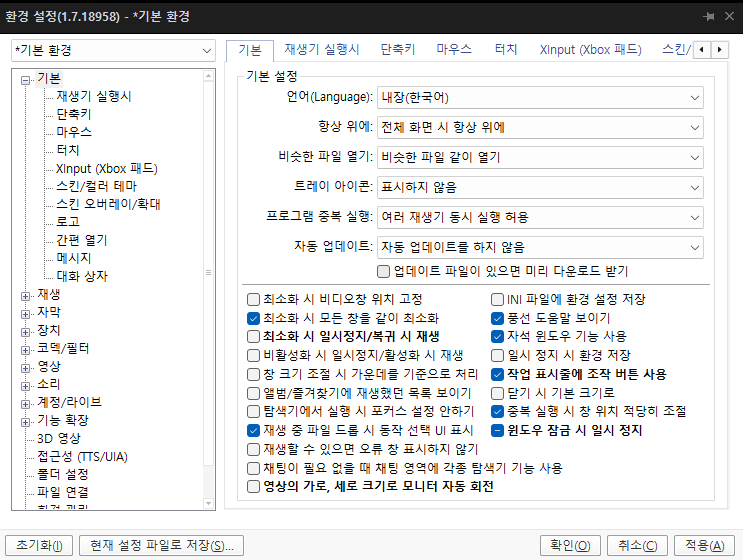Expand the 자막 tree node
Image resolution: width=743 pixels, height=560 pixels.
pos(25,314)
